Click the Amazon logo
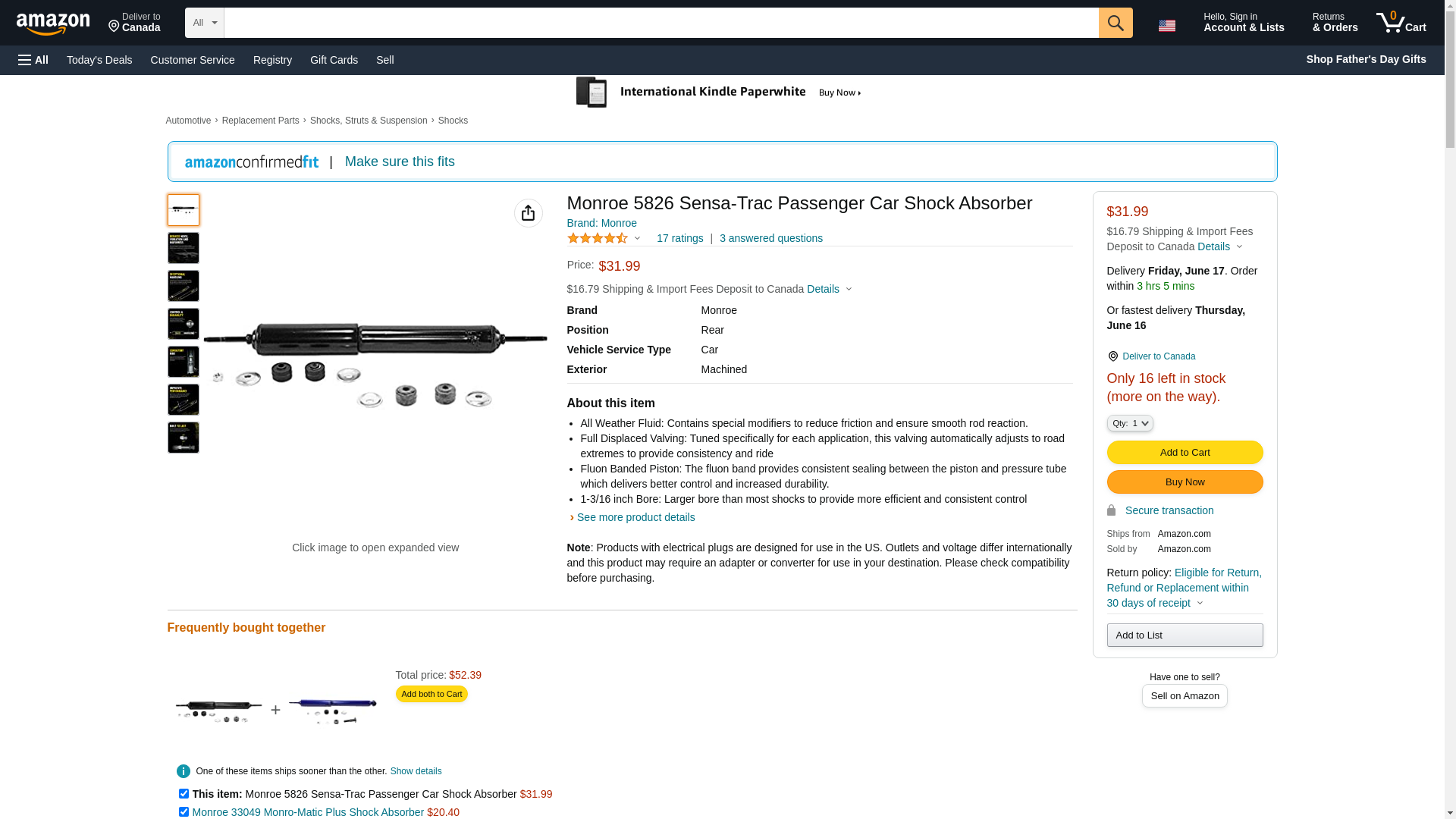This screenshot has width=1456, height=819. point(53,24)
